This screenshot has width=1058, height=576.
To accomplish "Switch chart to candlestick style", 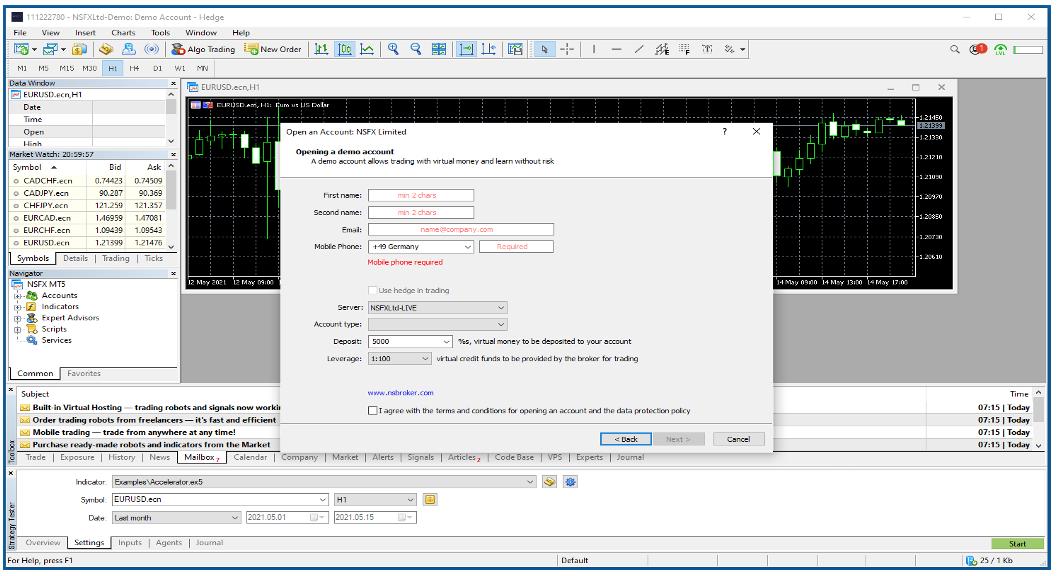I will (x=345, y=49).
